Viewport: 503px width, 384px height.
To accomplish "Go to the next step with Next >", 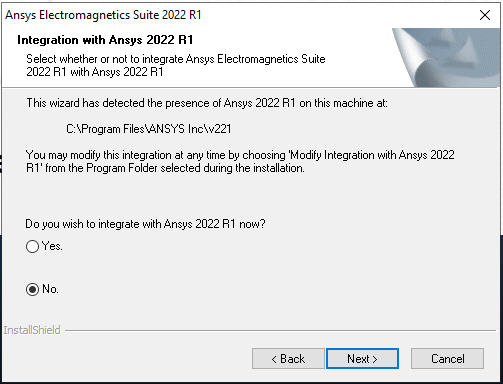I will pos(362,359).
